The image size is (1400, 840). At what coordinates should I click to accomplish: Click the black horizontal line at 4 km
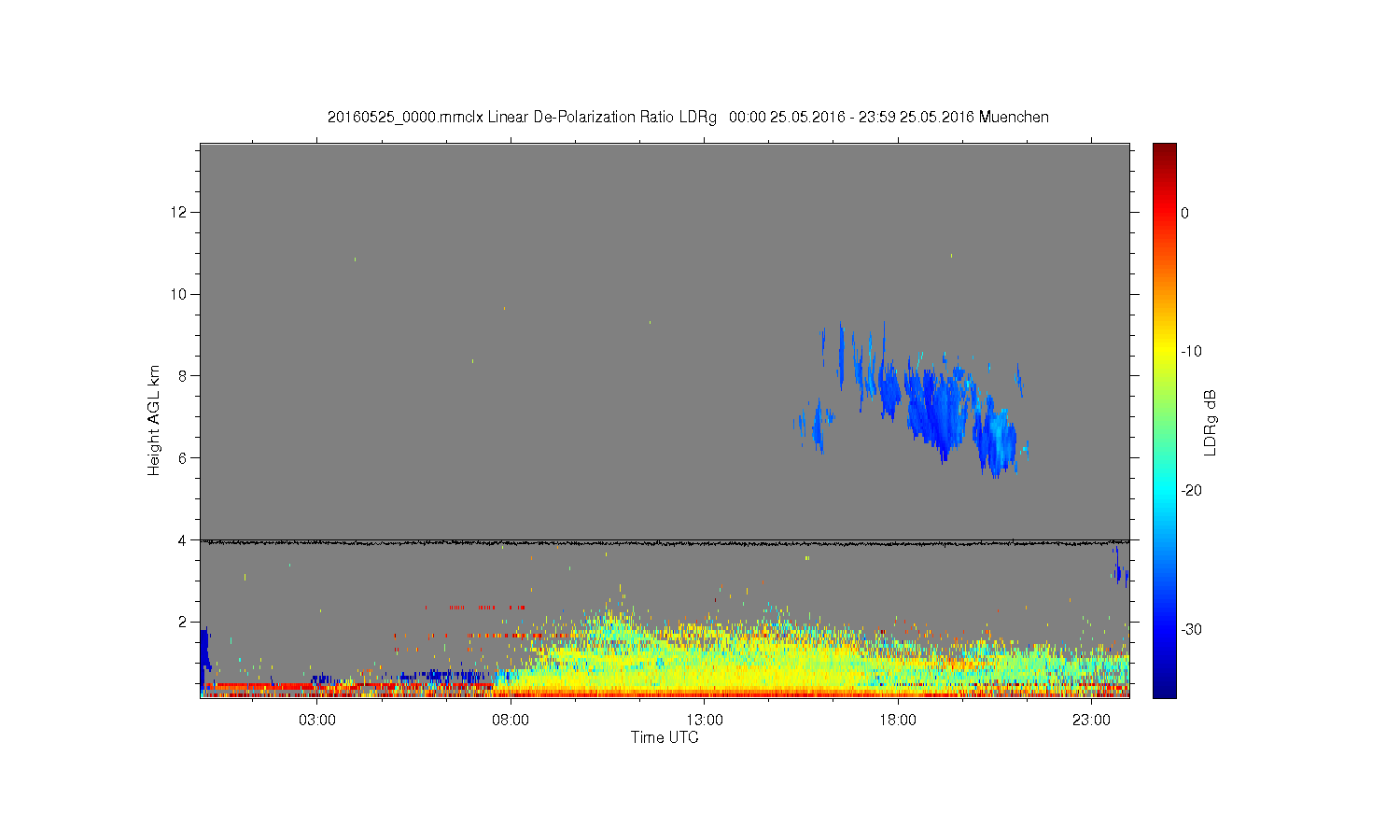click(x=665, y=542)
